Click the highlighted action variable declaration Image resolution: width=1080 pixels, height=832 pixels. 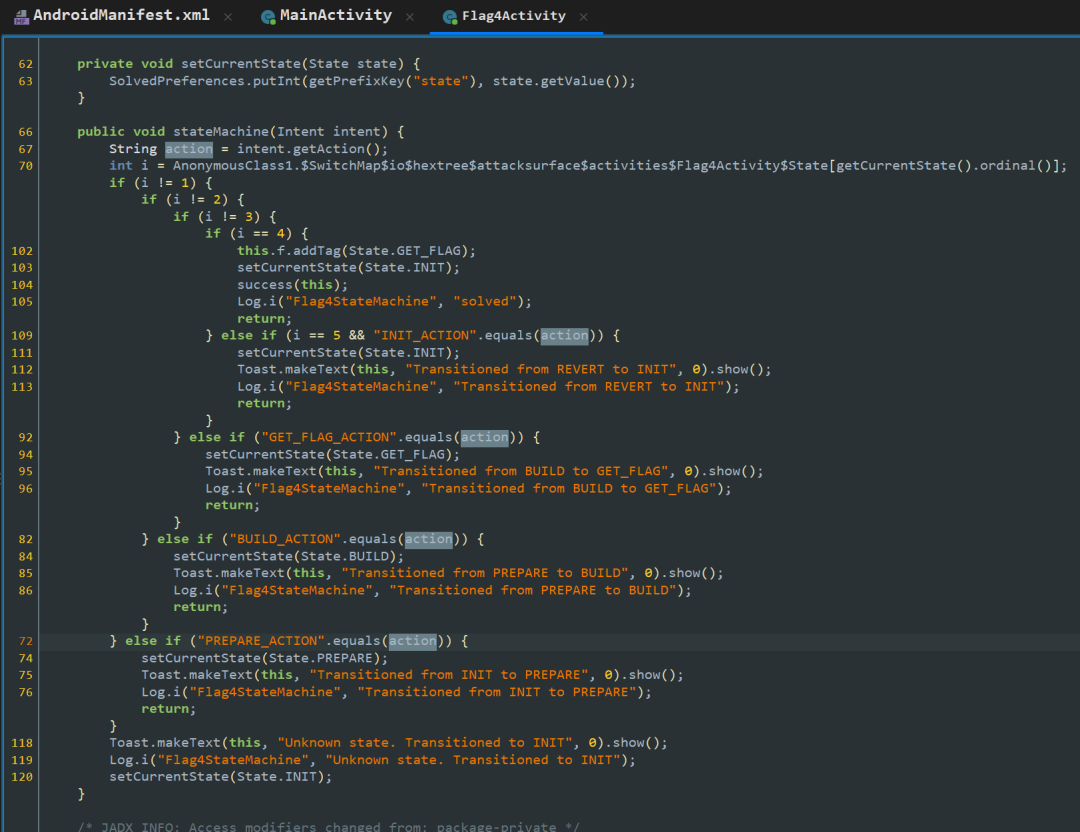[x=189, y=149]
